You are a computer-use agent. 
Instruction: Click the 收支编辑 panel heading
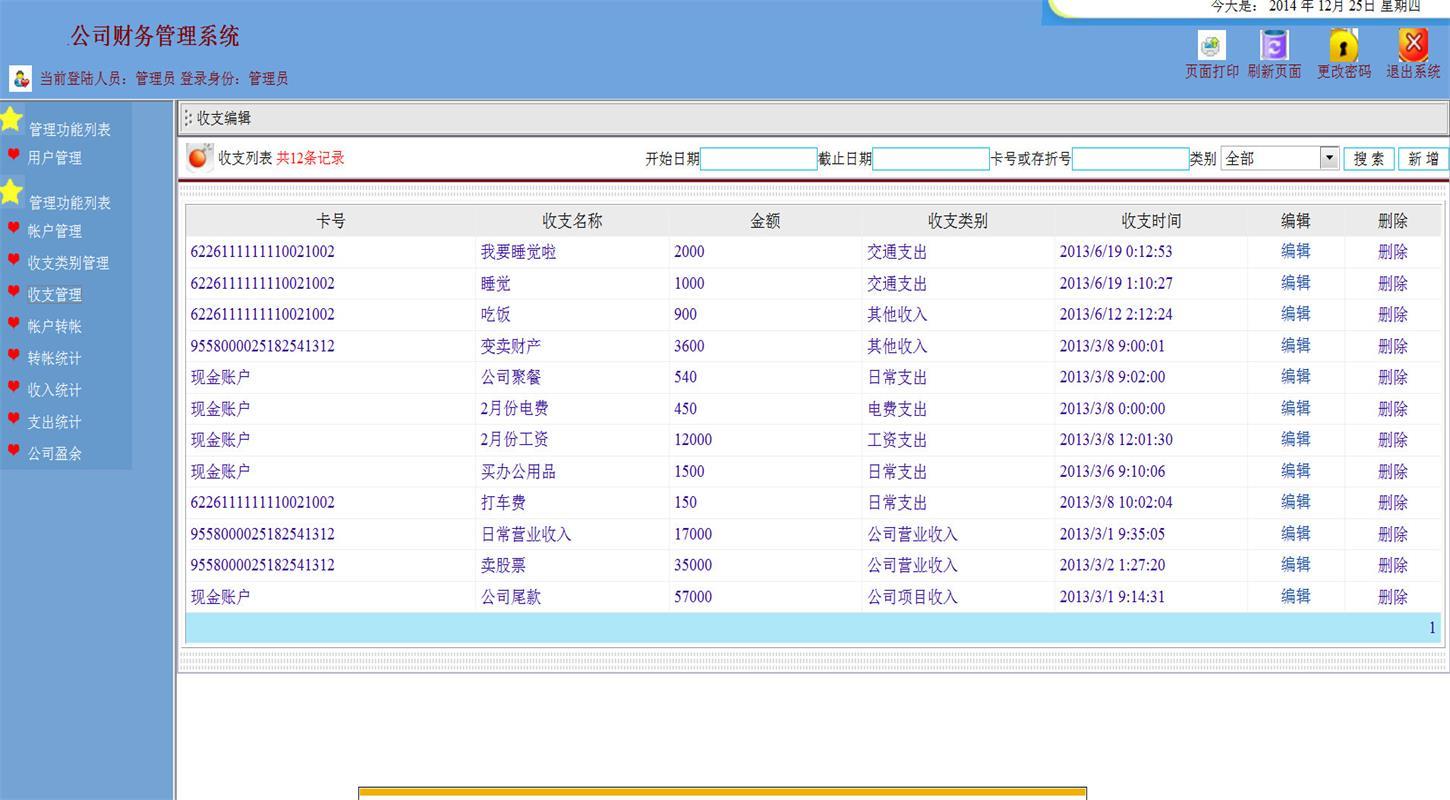pos(224,118)
